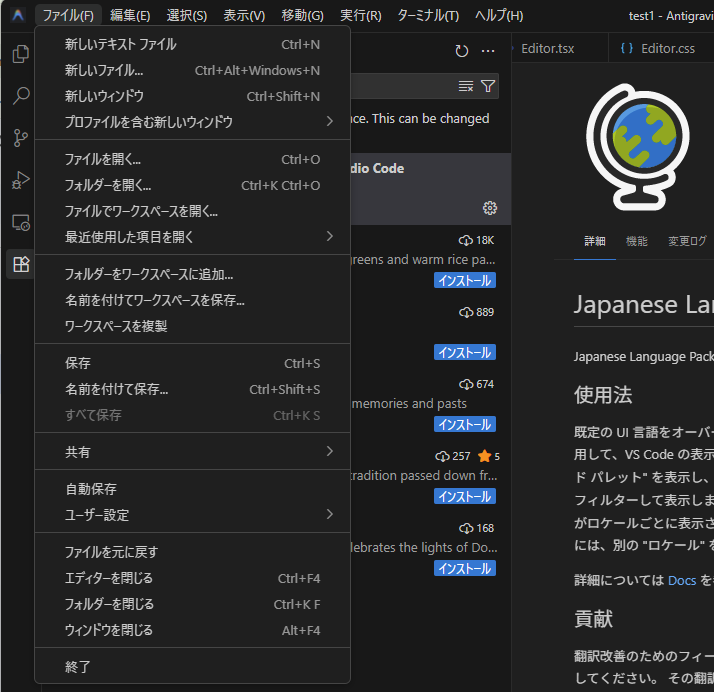
Task: Open the 実行(R) menu
Action: [361, 15]
